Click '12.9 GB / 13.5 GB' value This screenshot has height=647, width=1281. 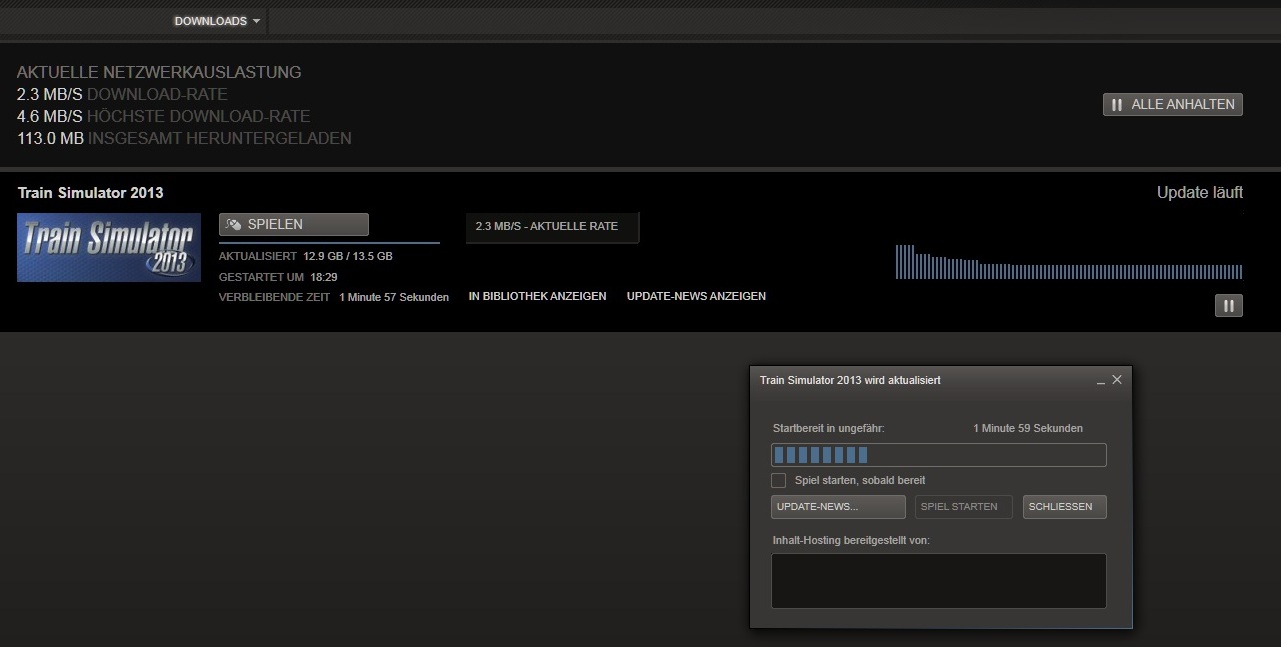(x=348, y=256)
